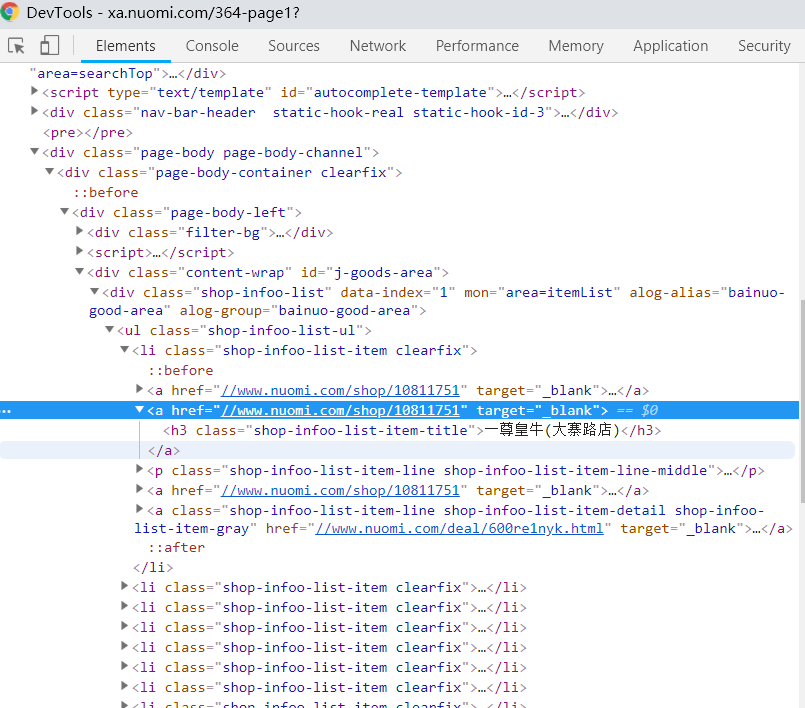The width and height of the screenshot is (805, 708).
Task: Open the Security tab
Action: [x=764, y=46]
